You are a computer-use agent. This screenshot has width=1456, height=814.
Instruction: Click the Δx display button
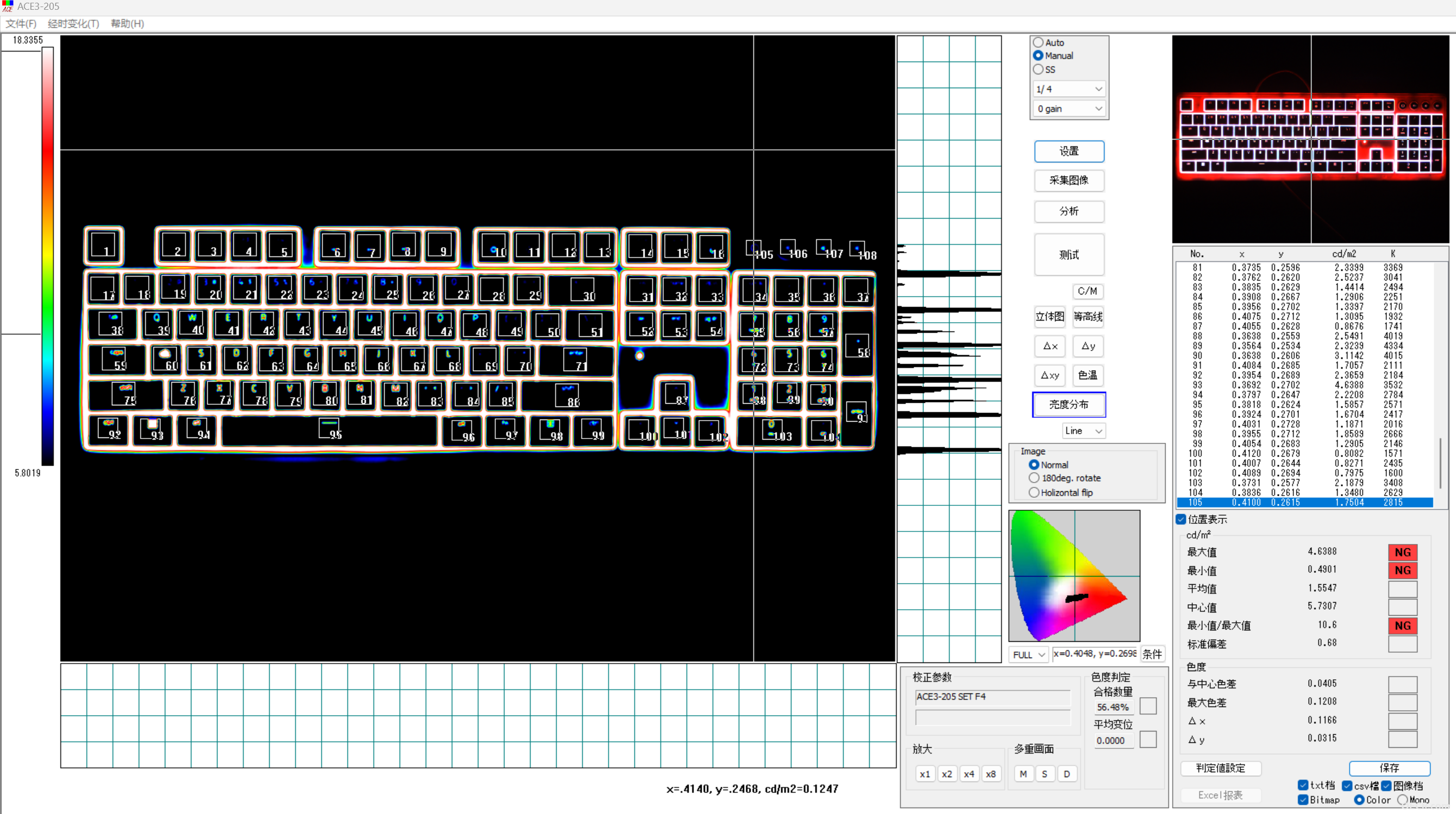pyautogui.click(x=1049, y=346)
